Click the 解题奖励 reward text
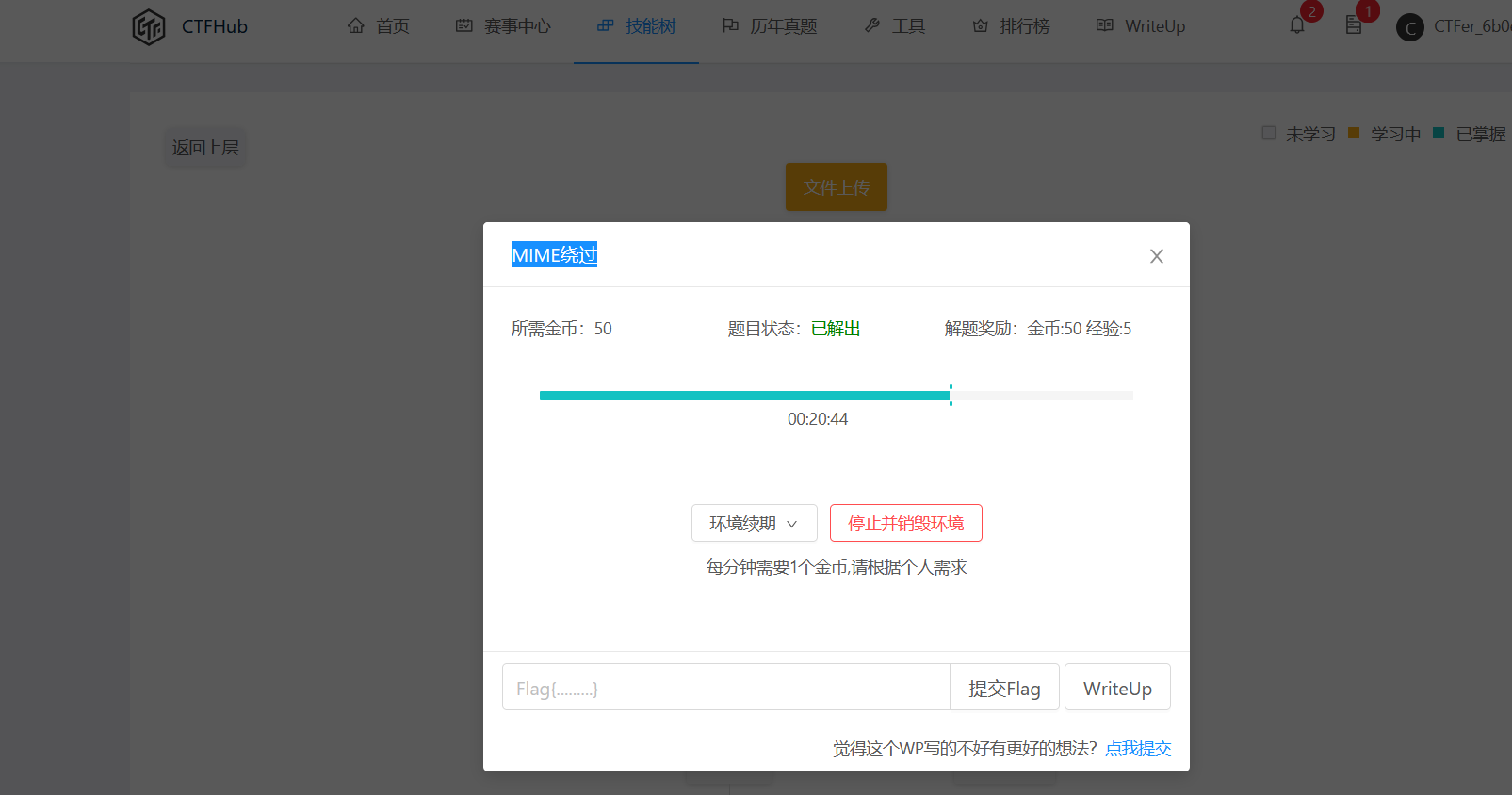 (1038, 329)
